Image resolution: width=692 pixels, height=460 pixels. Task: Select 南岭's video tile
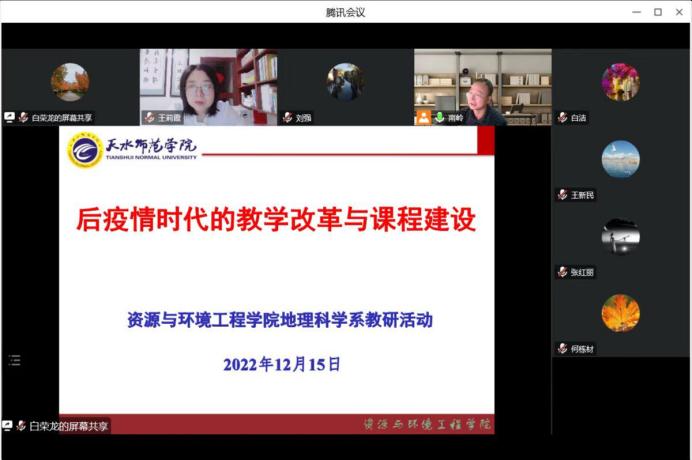(x=482, y=85)
